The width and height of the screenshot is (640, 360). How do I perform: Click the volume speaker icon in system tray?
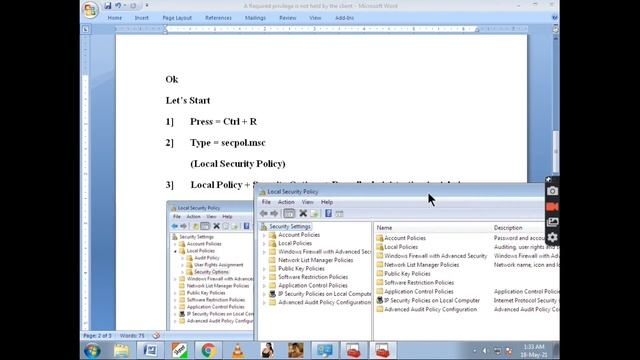(x=485, y=351)
